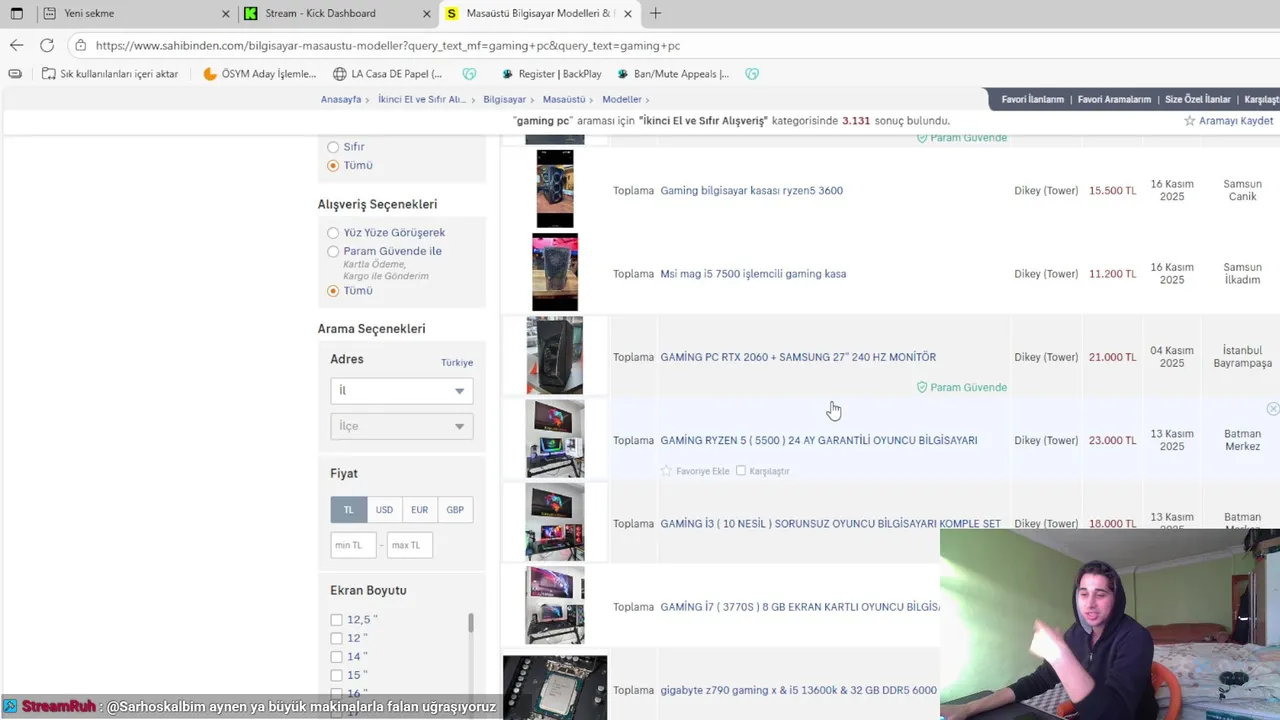
Task: Open ÖSYM Aday İşlemleri bookmark
Action: [259, 74]
